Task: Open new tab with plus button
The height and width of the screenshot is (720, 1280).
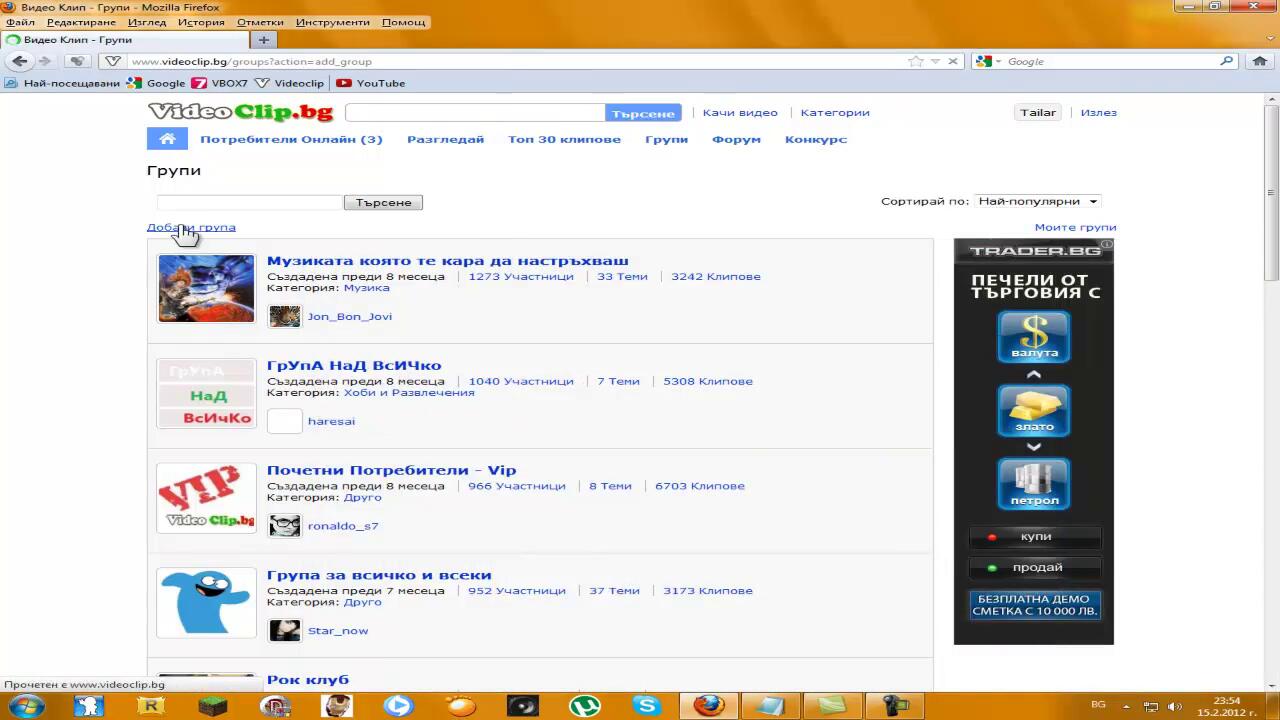Action: click(x=263, y=40)
